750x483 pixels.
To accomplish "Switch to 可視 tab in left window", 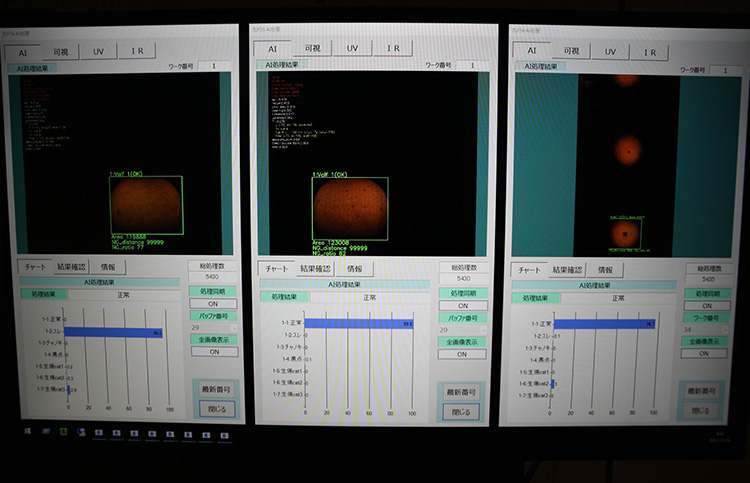I will click(x=60, y=52).
